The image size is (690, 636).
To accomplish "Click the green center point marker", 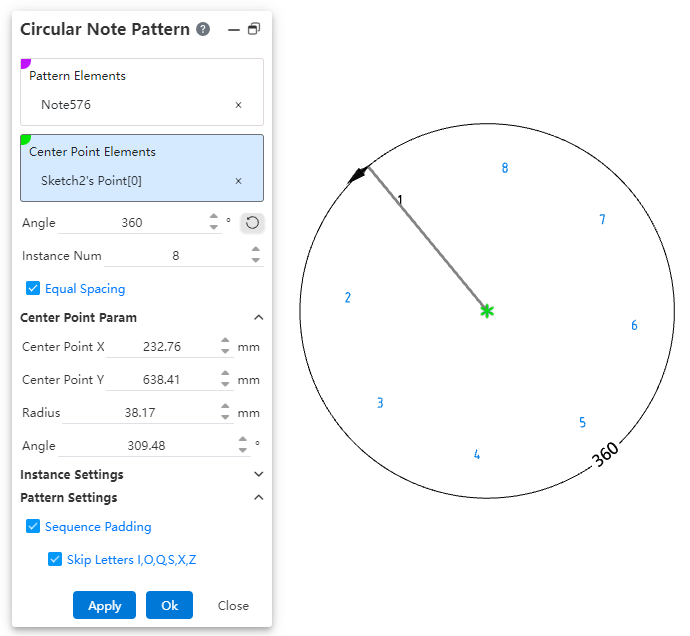I will point(486,311).
